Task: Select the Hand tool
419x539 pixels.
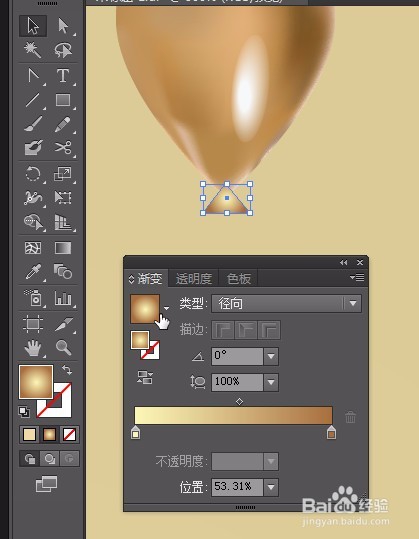Action: pos(33,348)
